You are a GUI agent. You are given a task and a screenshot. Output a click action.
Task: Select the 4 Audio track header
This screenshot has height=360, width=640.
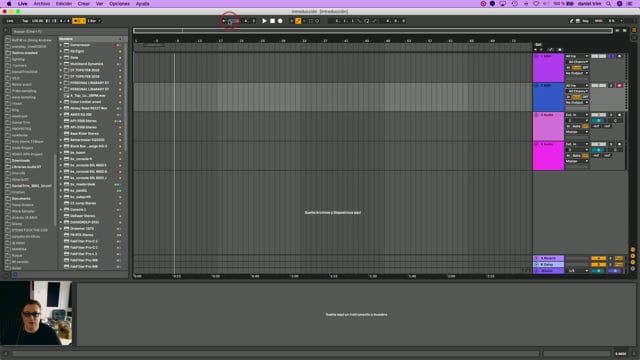coord(549,156)
